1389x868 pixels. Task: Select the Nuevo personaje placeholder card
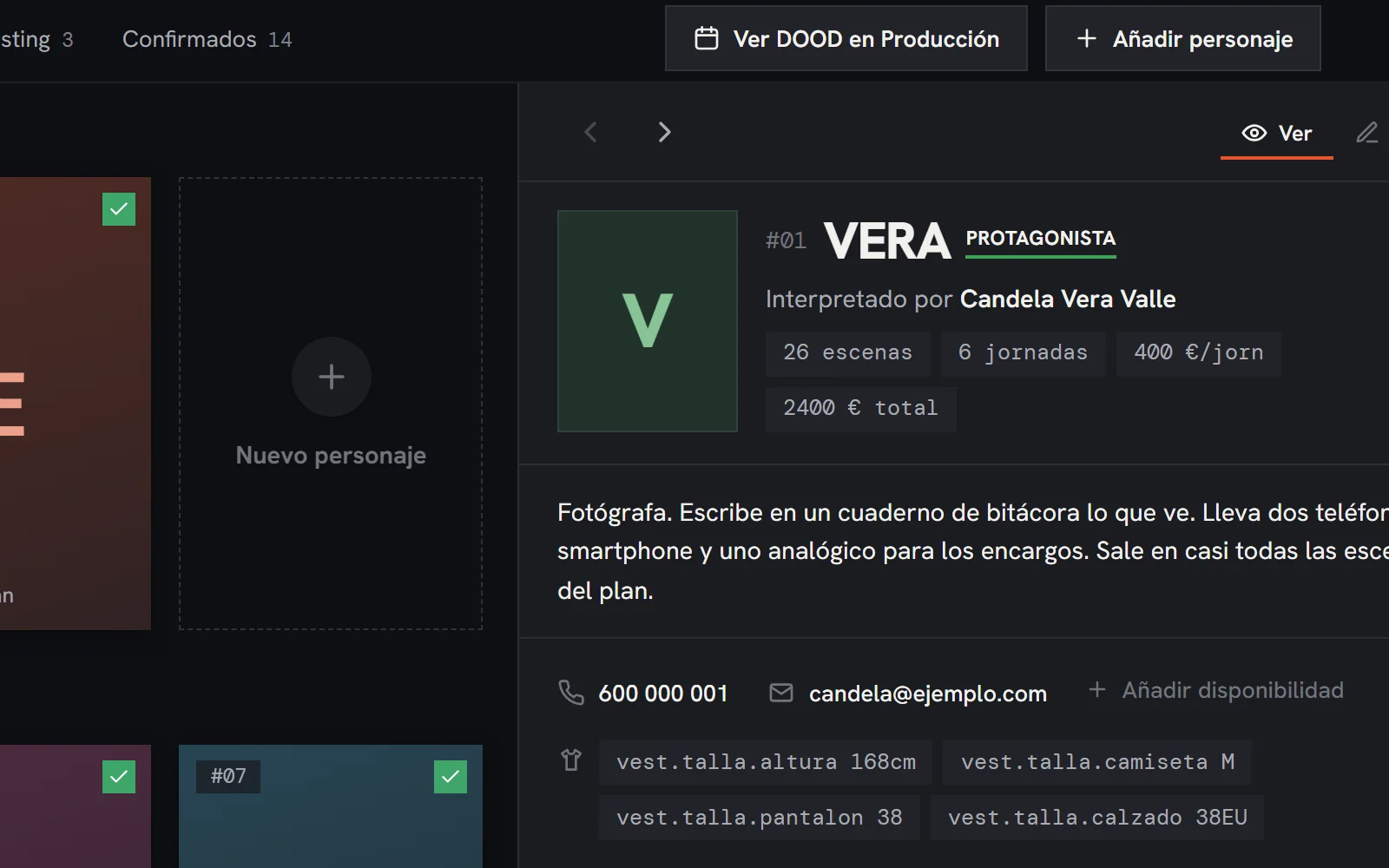pos(331,404)
